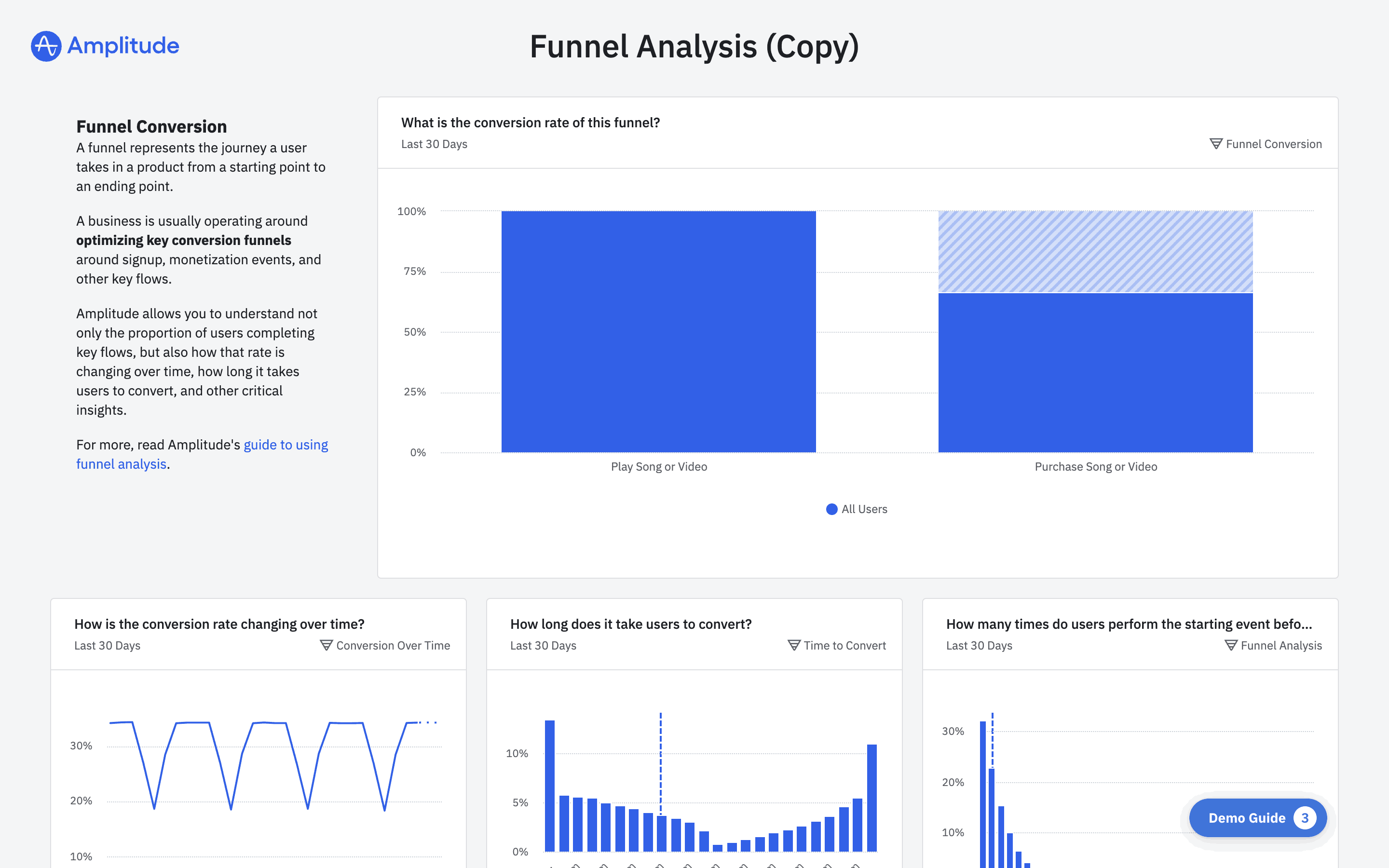Click the How many times do users perform title
The height and width of the screenshot is (868, 1389).
(1129, 624)
